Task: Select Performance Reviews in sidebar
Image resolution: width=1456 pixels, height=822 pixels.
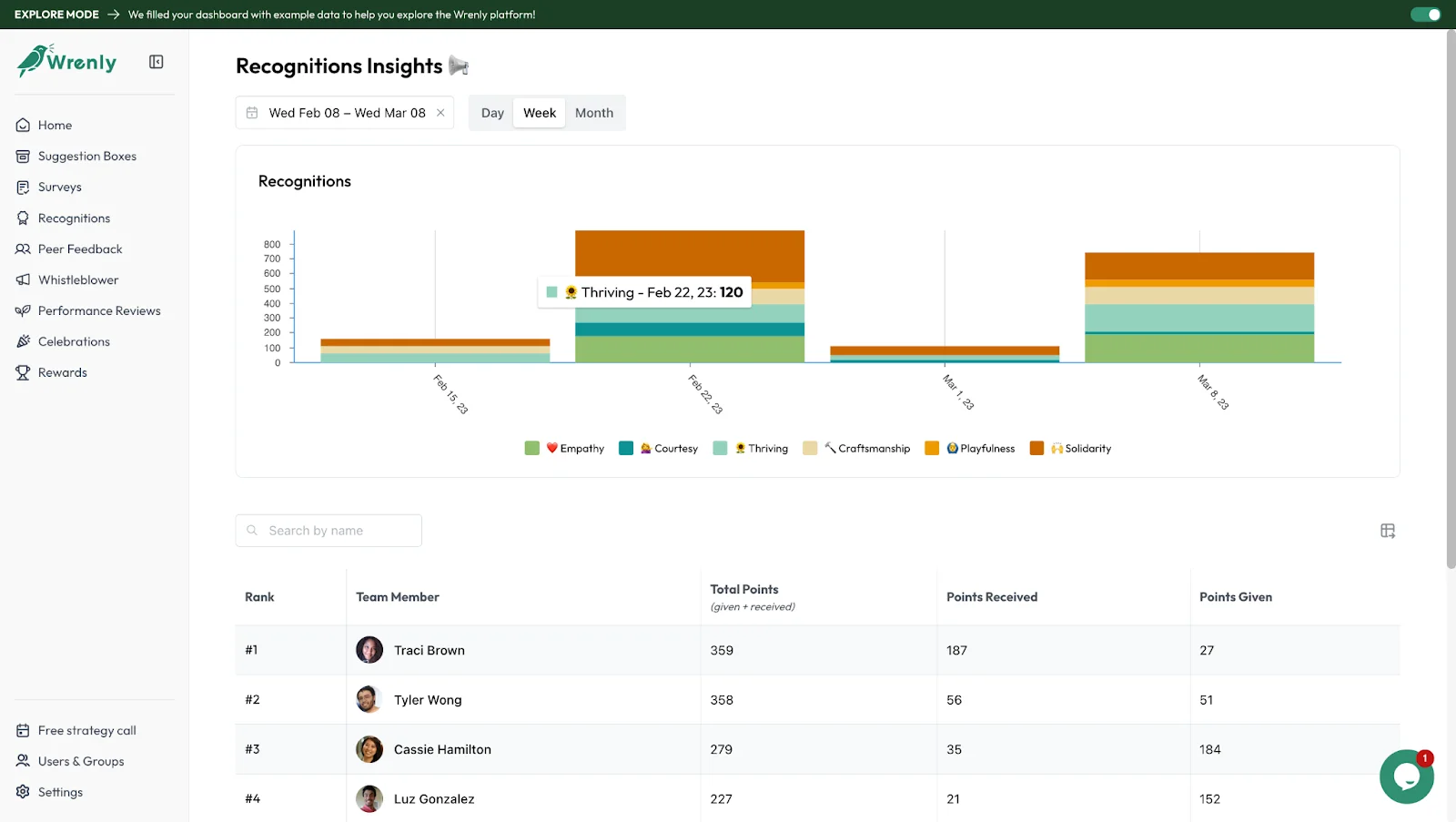Action: (98, 310)
